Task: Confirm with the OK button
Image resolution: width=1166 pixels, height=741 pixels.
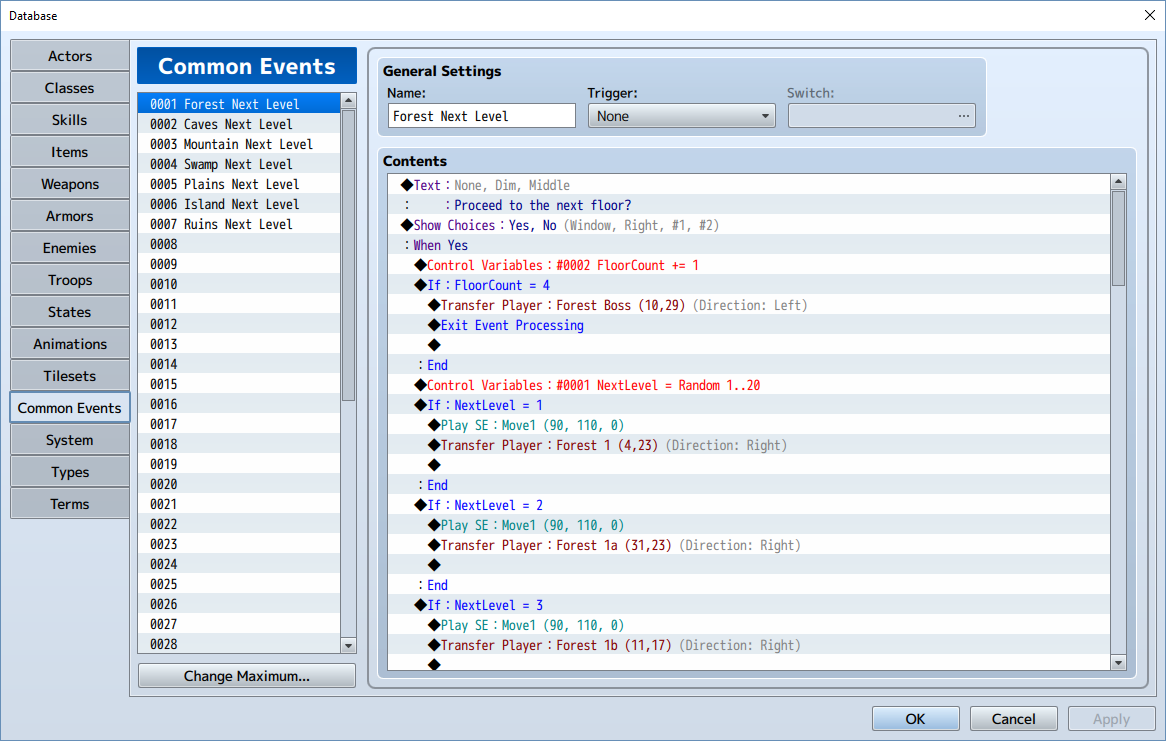Action: click(915, 719)
